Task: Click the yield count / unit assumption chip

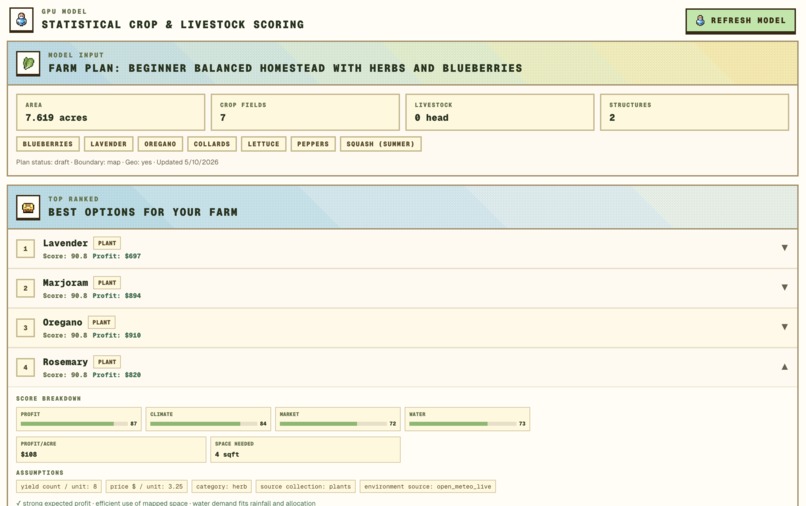Action: tap(59, 486)
